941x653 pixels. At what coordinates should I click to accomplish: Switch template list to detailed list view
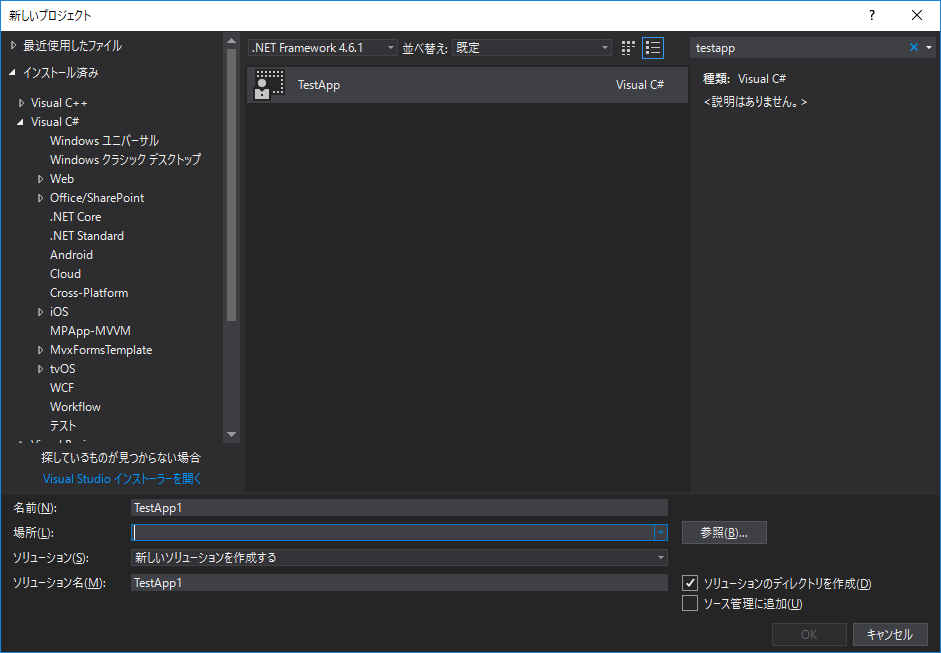(653, 47)
